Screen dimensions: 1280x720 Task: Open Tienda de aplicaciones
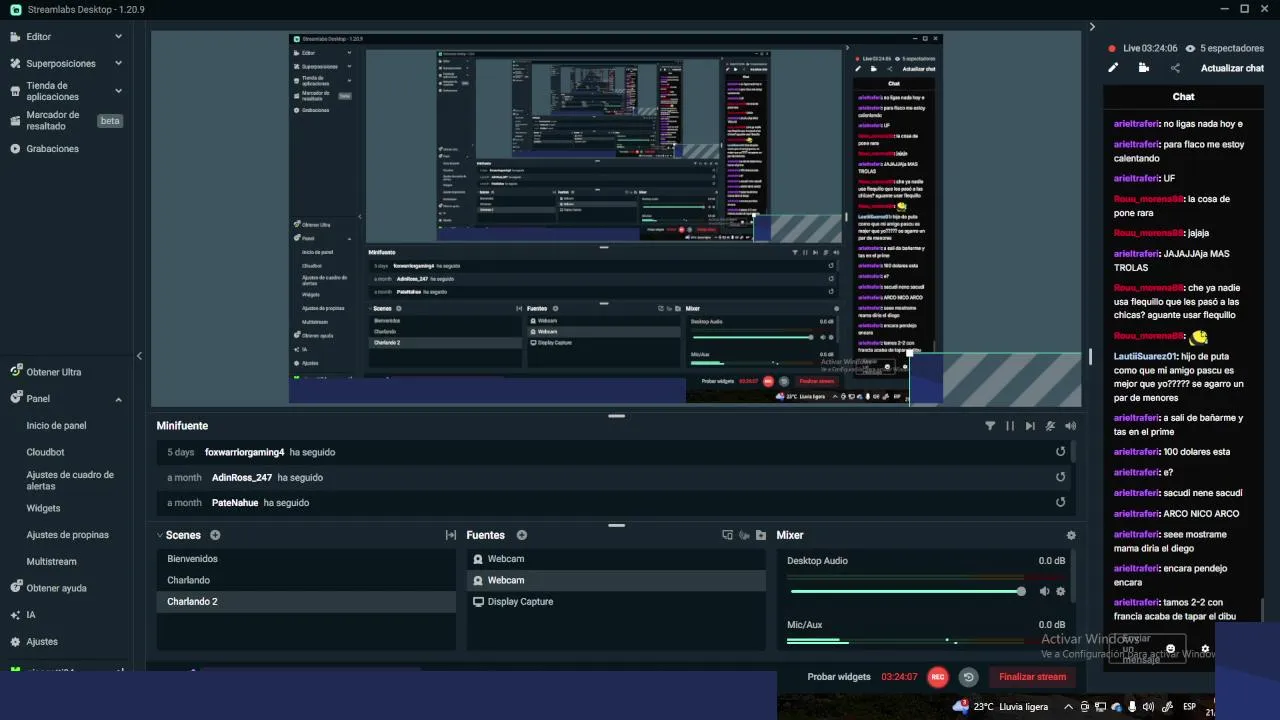pos(53,91)
